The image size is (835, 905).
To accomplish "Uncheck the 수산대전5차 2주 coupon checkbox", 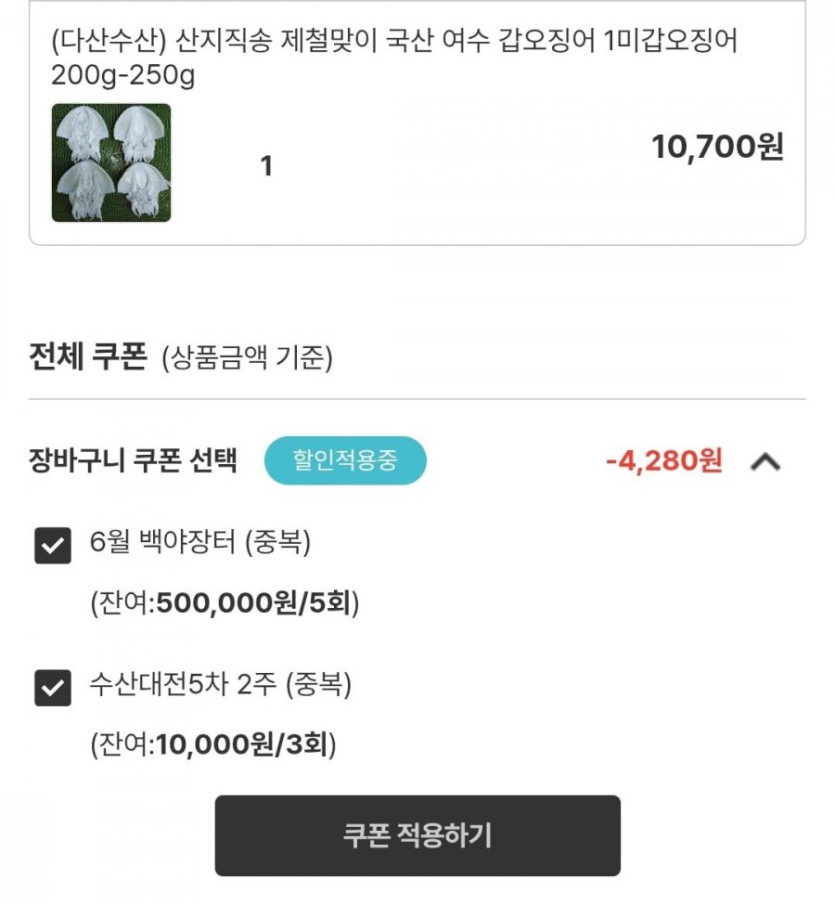I will coord(53,687).
